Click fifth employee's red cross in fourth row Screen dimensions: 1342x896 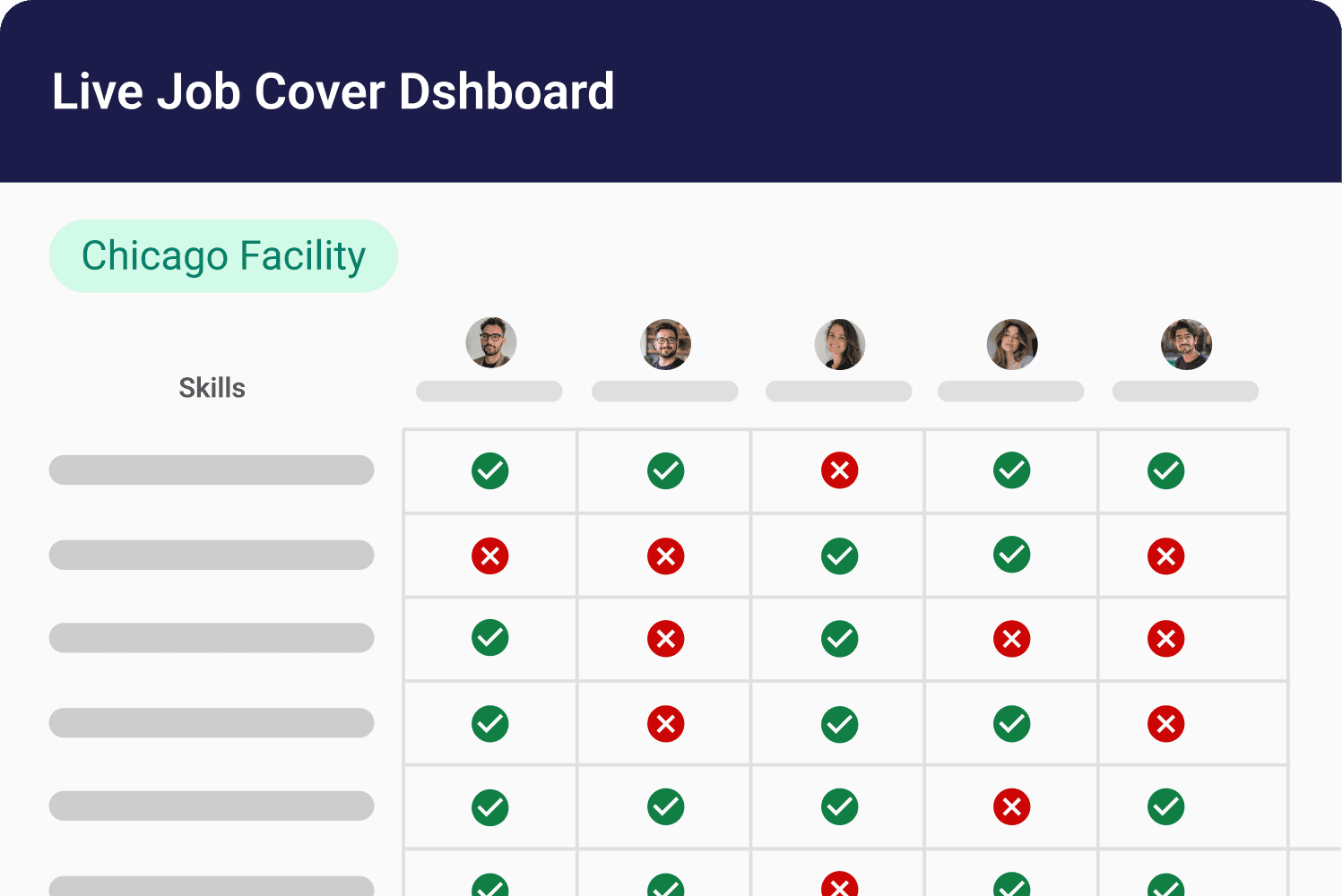[1165, 724]
